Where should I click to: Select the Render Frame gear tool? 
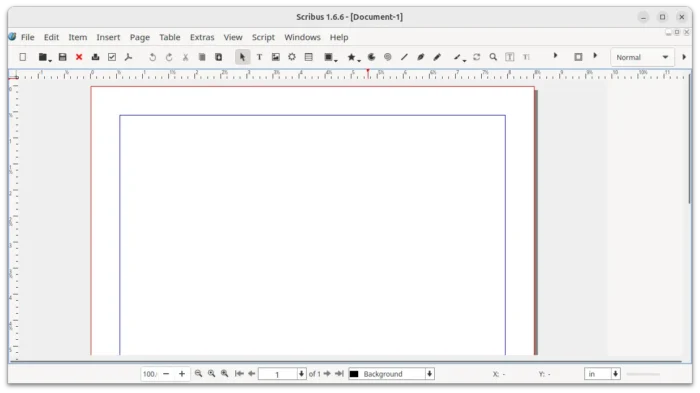292,57
